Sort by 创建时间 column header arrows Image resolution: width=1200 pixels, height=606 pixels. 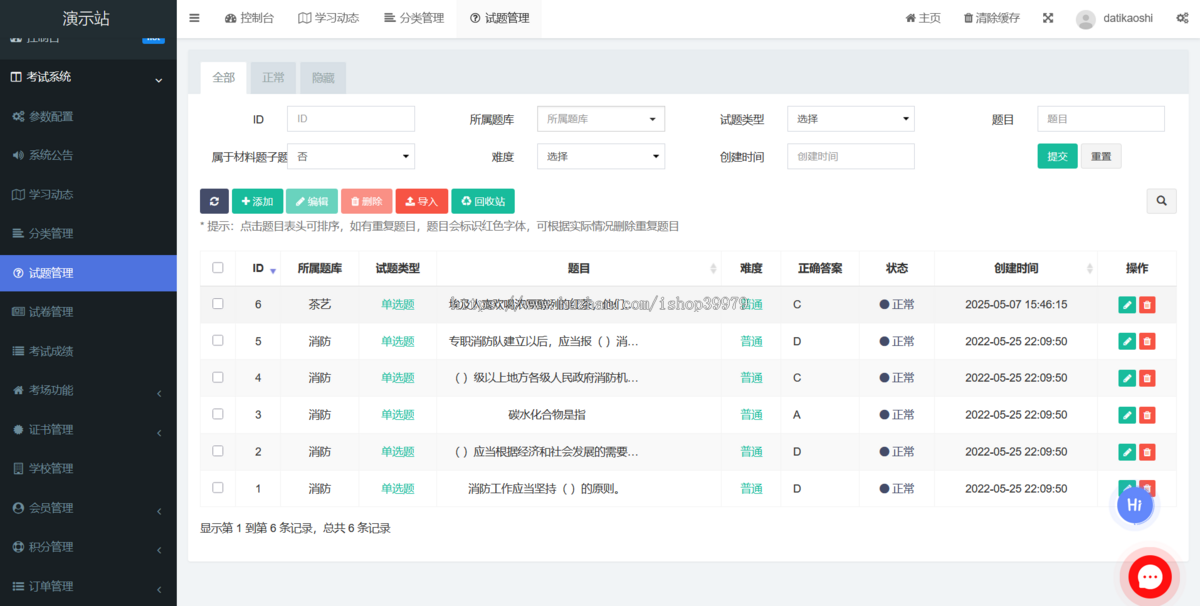click(1089, 269)
